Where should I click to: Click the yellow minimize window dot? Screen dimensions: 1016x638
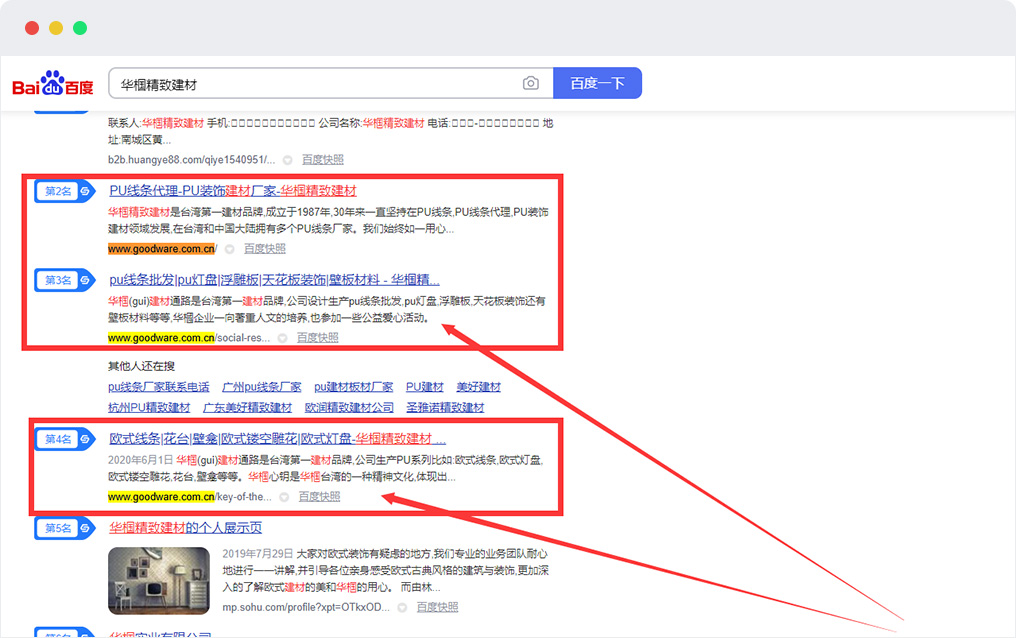pyautogui.click(x=56, y=28)
